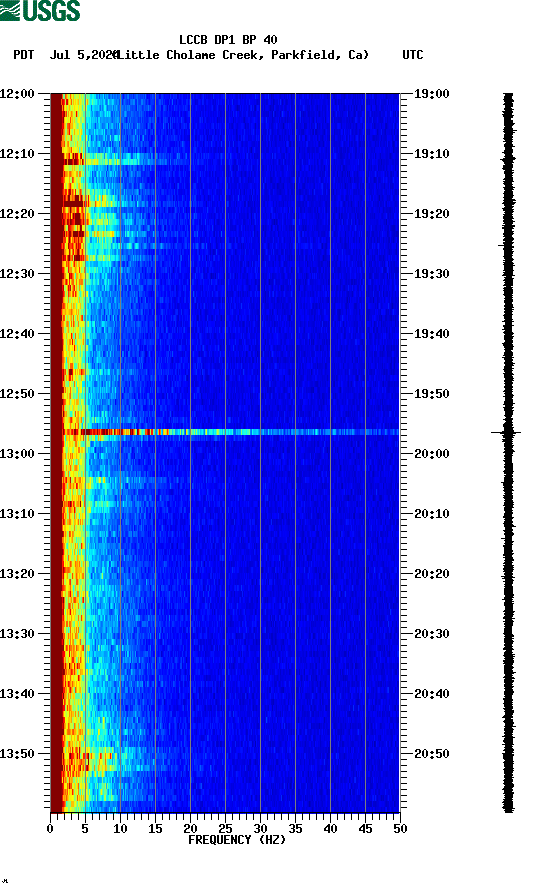Screen dimensions: 552x892
Task: Click the '19:30' UTC time label
Action: 431,274
